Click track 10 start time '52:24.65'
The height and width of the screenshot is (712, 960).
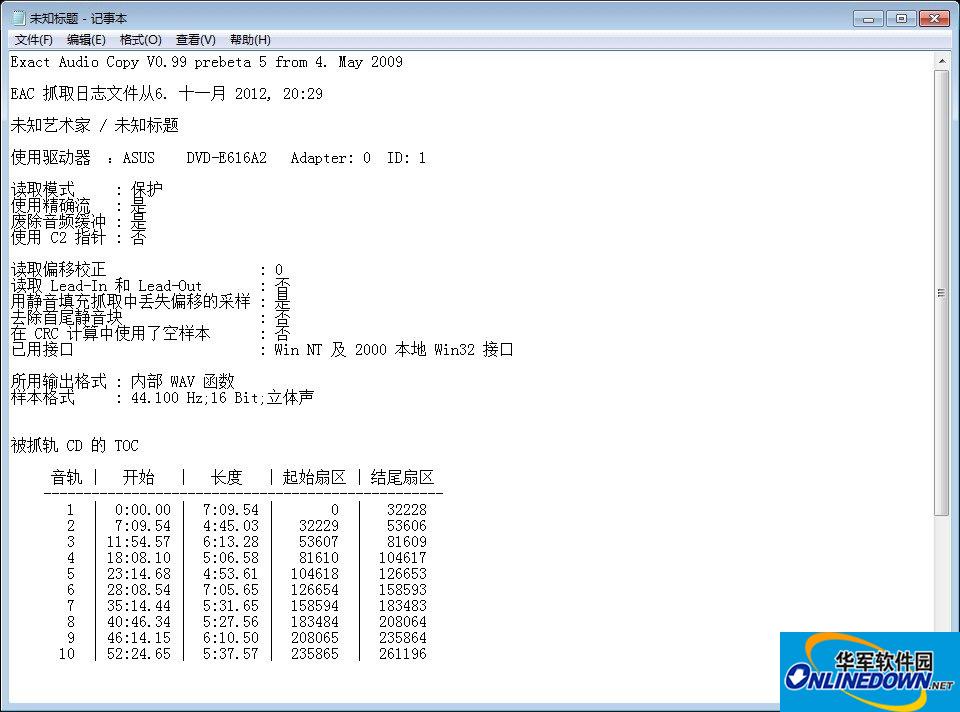138,653
